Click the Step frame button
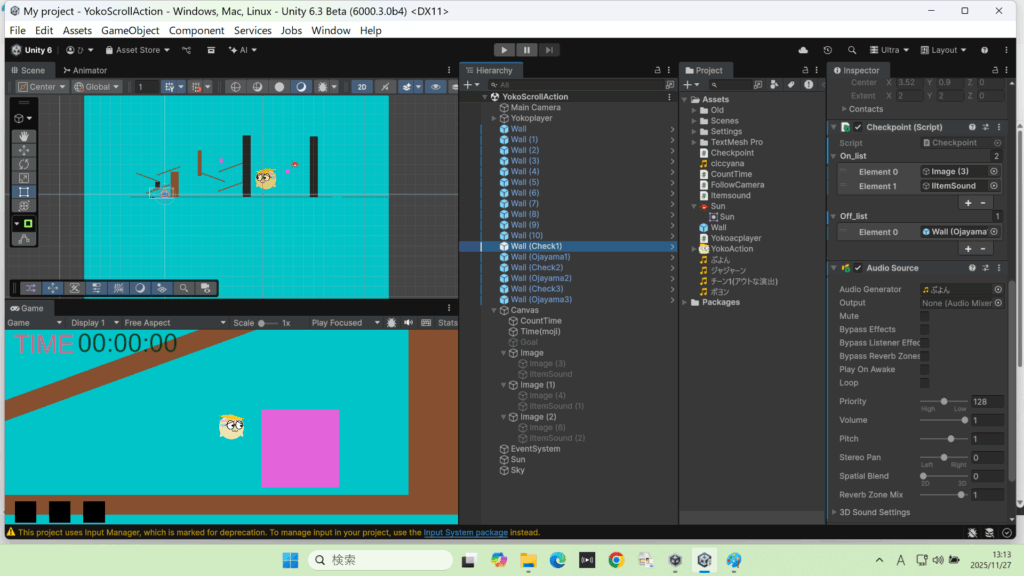This screenshot has height=576, width=1024. coord(549,50)
